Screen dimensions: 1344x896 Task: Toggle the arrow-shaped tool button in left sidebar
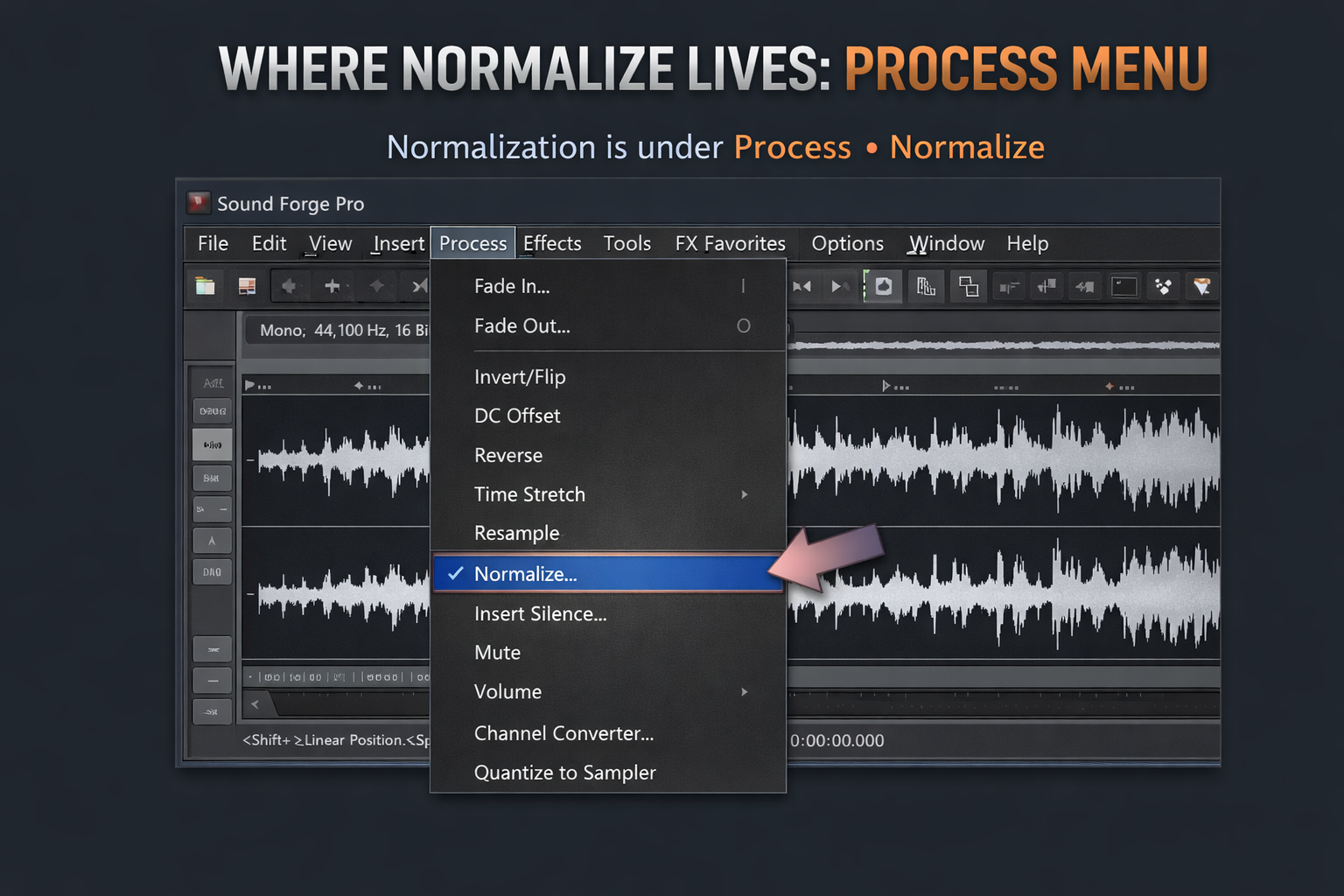[x=213, y=541]
